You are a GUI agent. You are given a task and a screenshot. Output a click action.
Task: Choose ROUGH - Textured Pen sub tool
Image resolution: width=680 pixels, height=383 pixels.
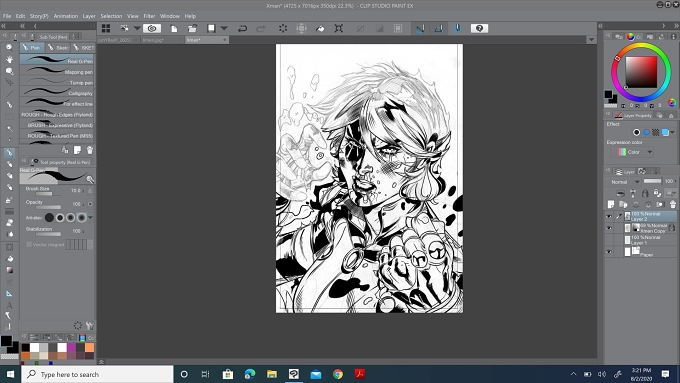pyautogui.click(x=57, y=136)
